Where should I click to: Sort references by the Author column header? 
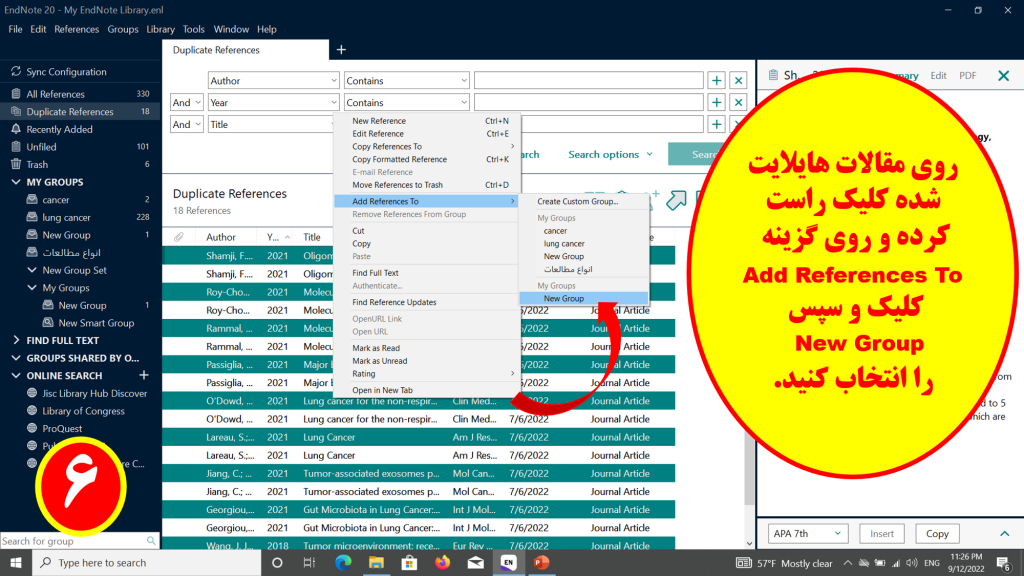pyautogui.click(x=221, y=237)
